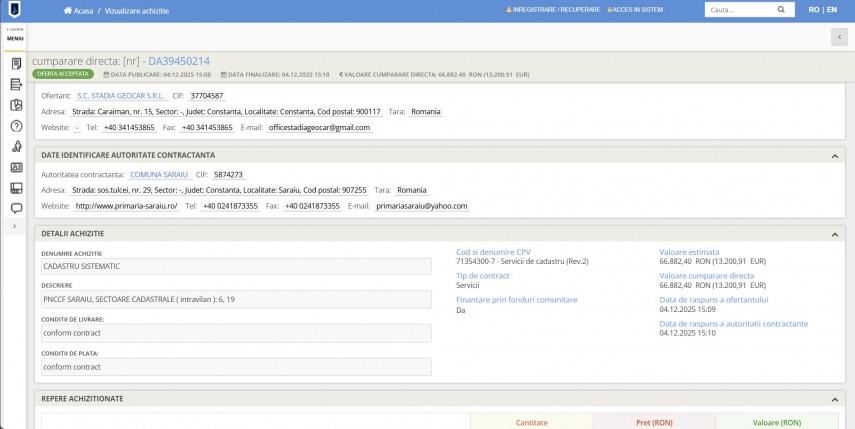855x429 pixels.
Task: Click Acces in Sistem in the header
Action: click(636, 10)
